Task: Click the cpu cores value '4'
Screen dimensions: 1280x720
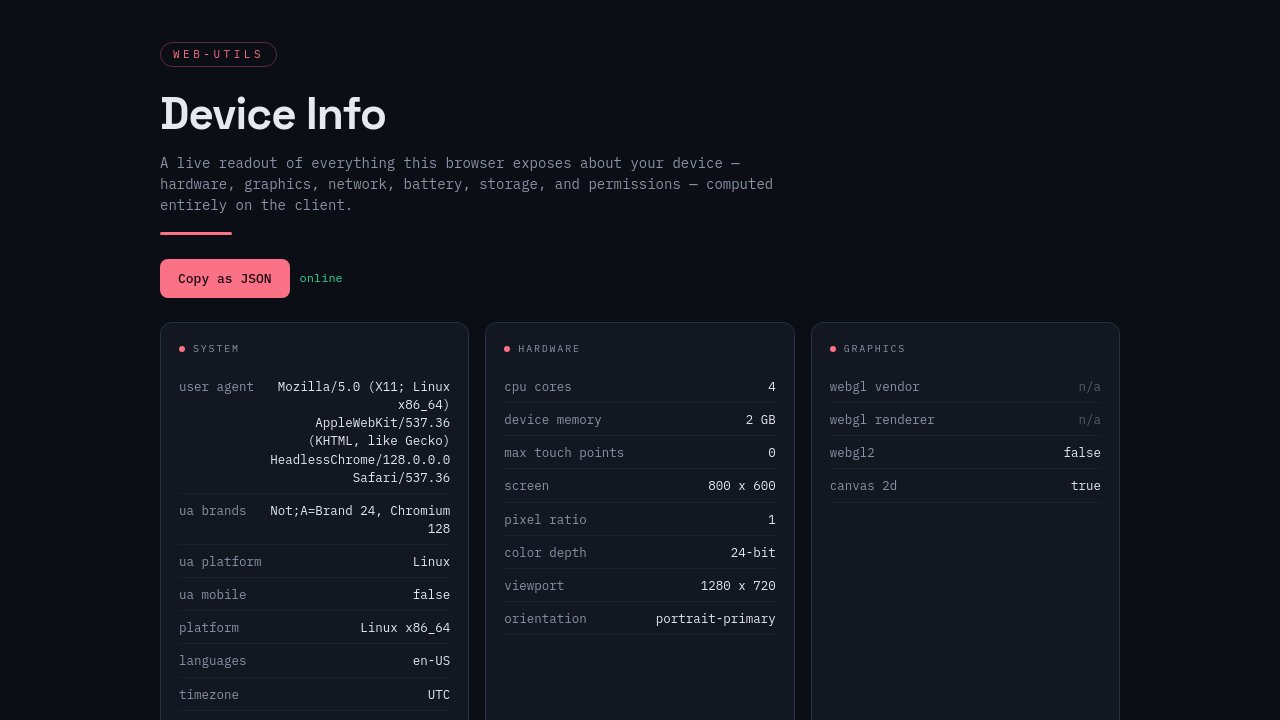Action: 772,387
